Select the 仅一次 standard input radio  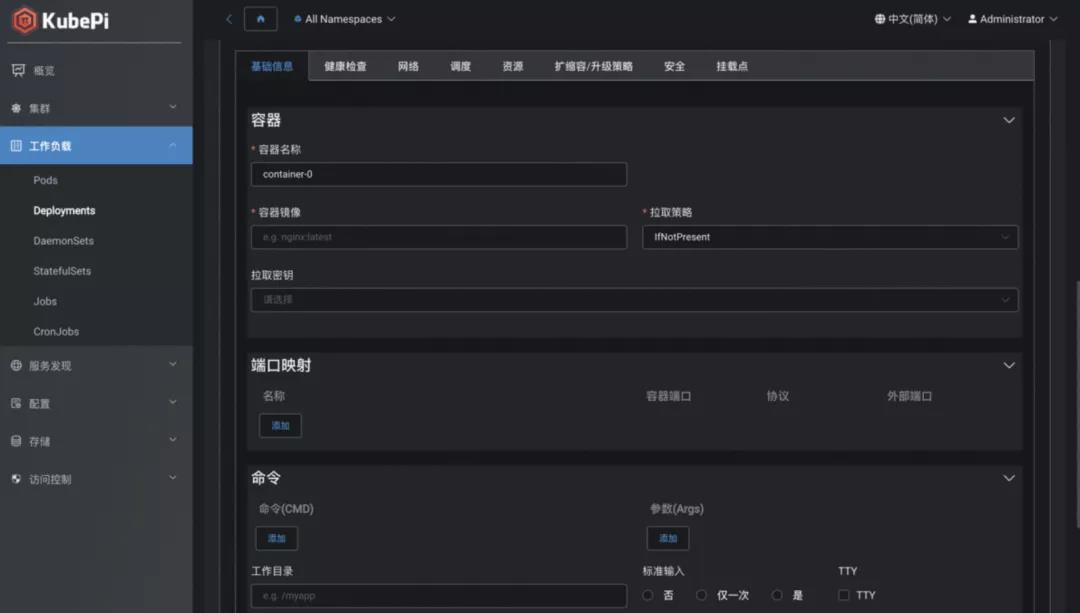tap(701, 595)
